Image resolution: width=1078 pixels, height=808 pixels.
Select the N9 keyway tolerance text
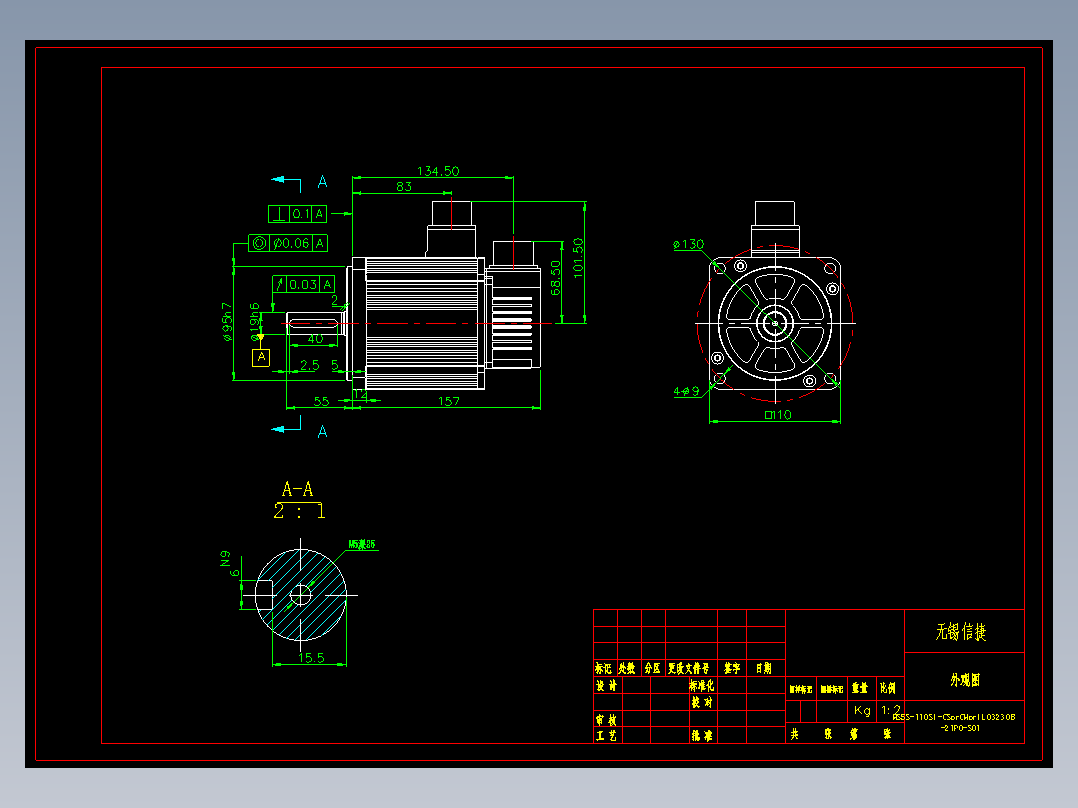(226, 559)
